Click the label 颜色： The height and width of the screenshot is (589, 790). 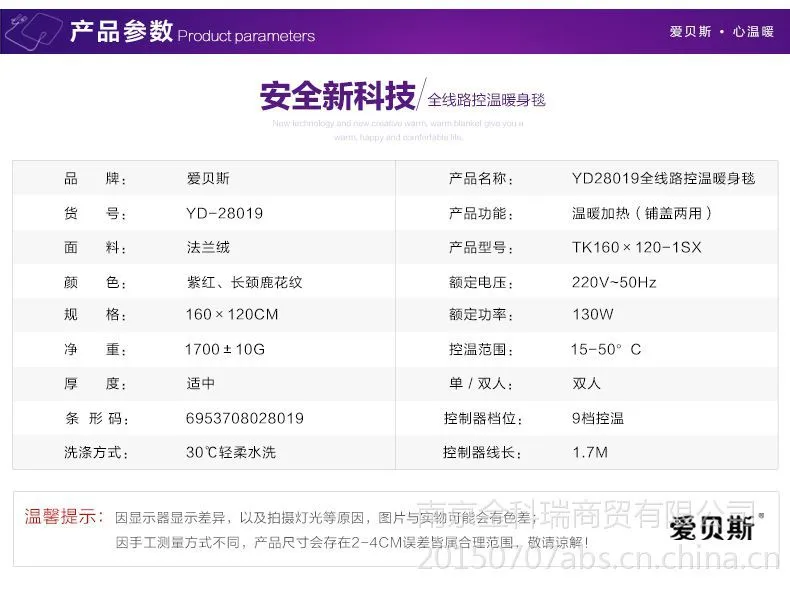(95, 282)
